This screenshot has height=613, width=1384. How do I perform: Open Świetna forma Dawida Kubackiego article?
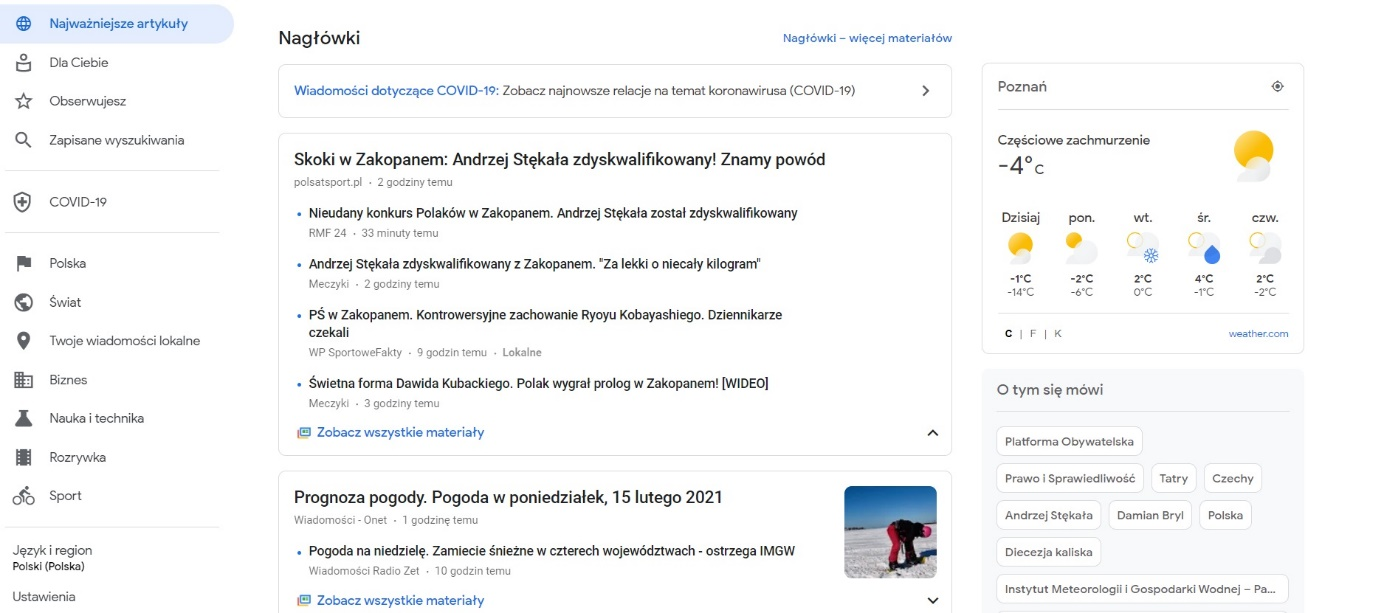(538, 383)
